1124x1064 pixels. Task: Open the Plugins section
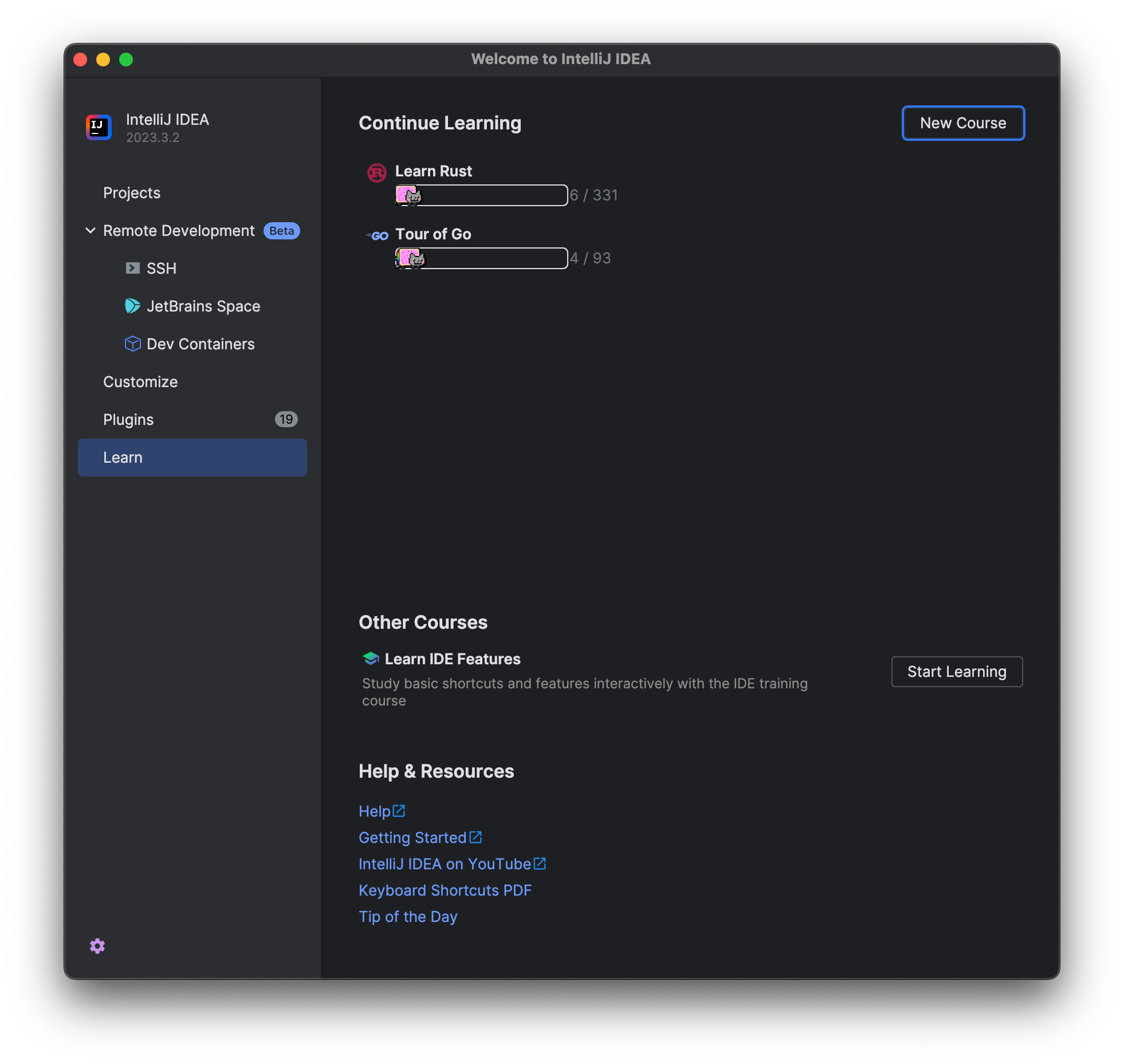click(128, 420)
